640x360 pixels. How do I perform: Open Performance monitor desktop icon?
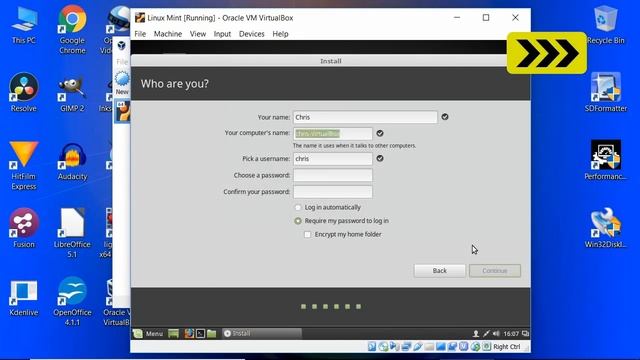pyautogui.click(x=606, y=160)
